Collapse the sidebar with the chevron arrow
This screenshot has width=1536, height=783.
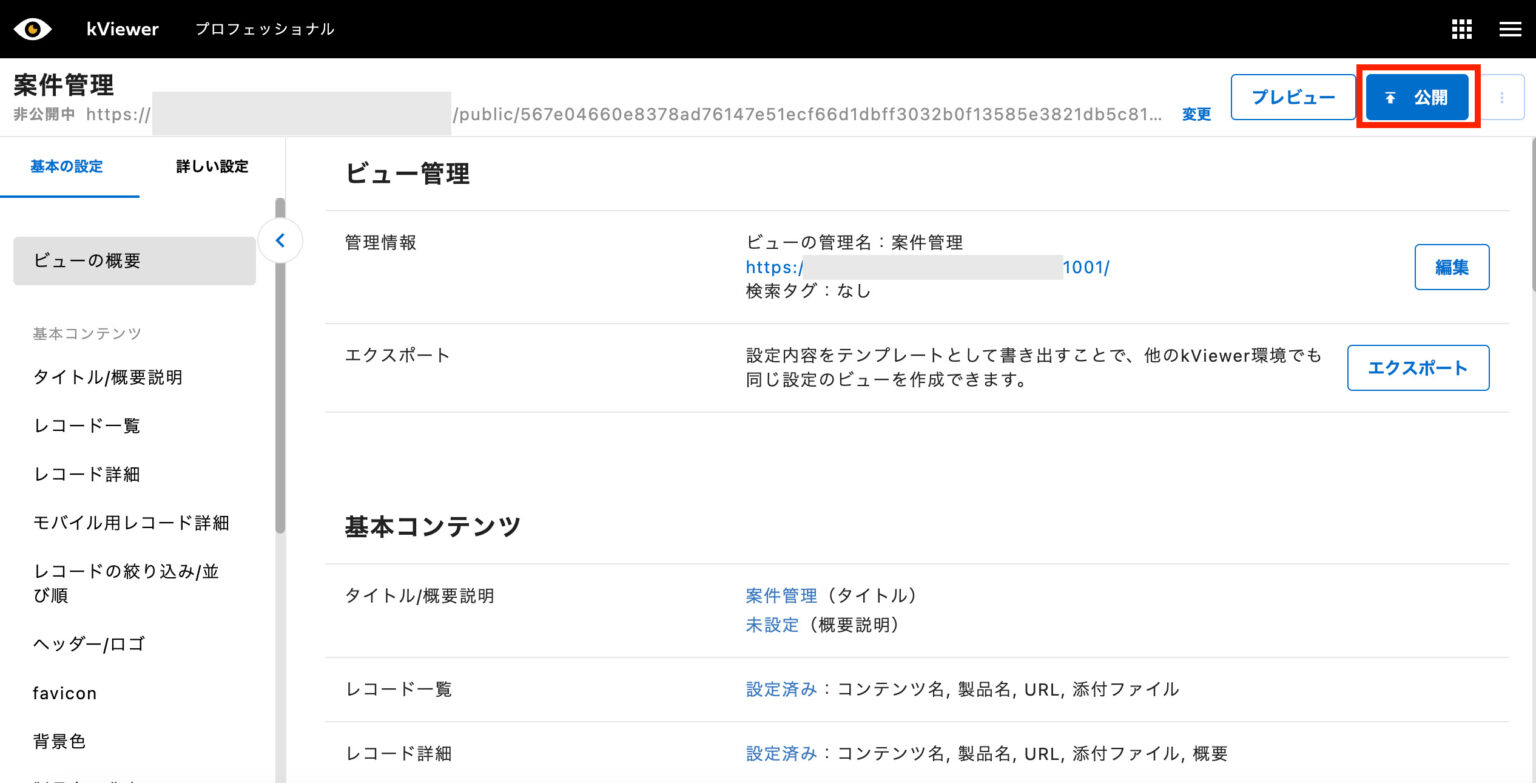(x=281, y=240)
